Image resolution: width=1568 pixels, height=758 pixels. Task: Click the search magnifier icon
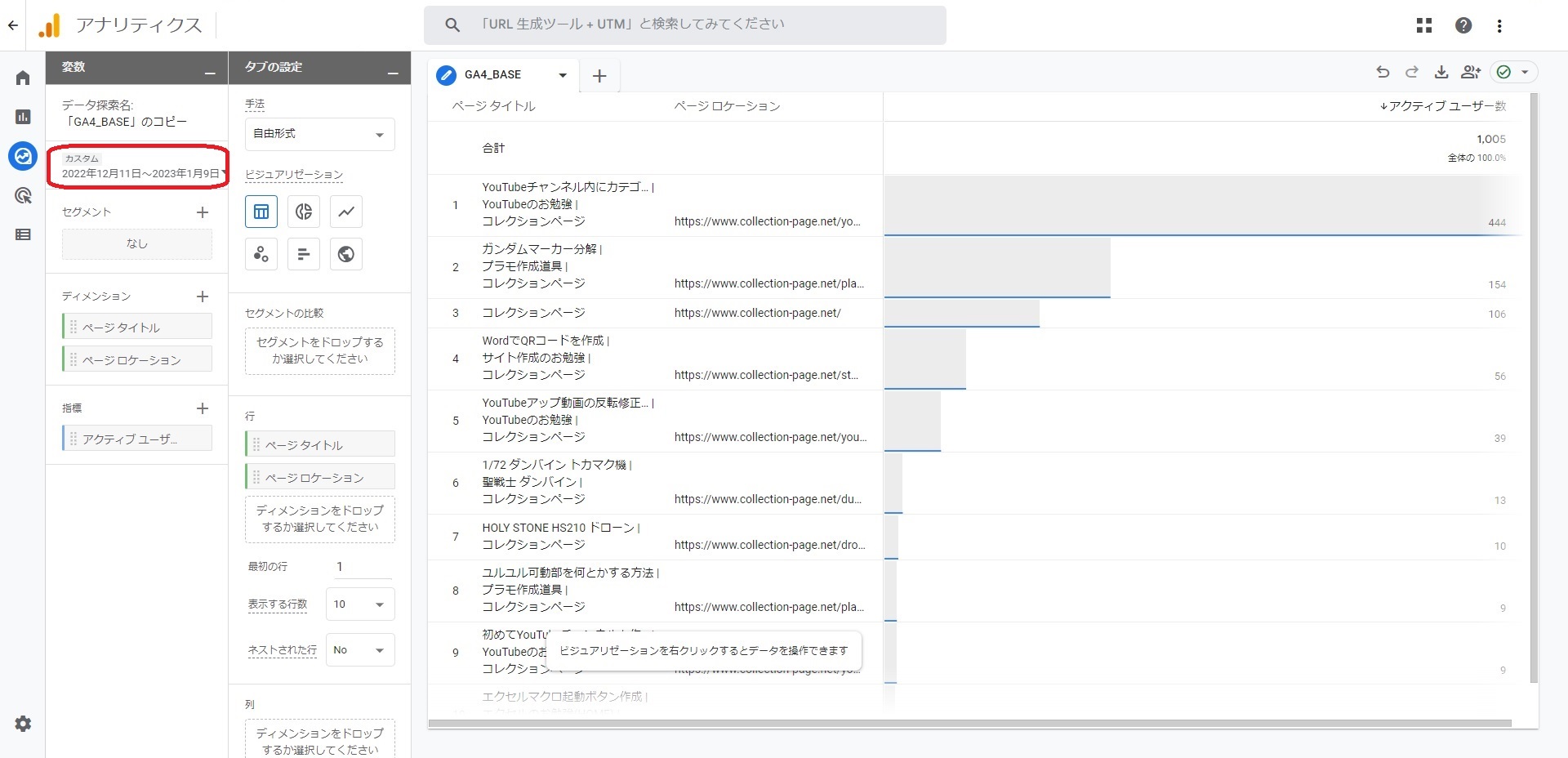(452, 25)
